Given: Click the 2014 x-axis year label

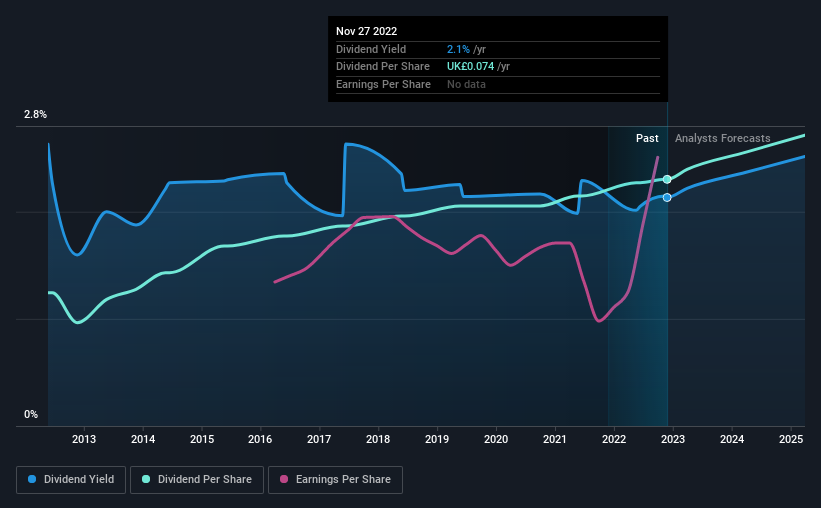Looking at the screenshot, I should 143,439.
